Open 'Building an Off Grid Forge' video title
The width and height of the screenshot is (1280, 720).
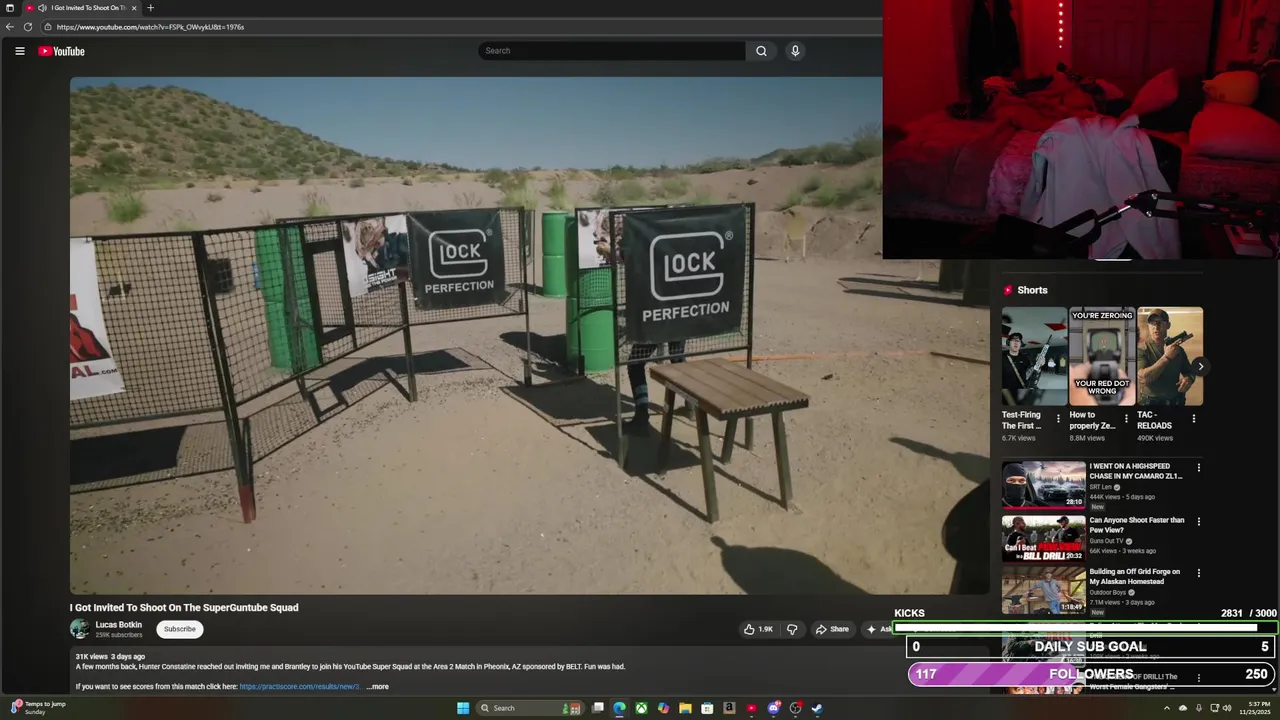coord(1135,577)
